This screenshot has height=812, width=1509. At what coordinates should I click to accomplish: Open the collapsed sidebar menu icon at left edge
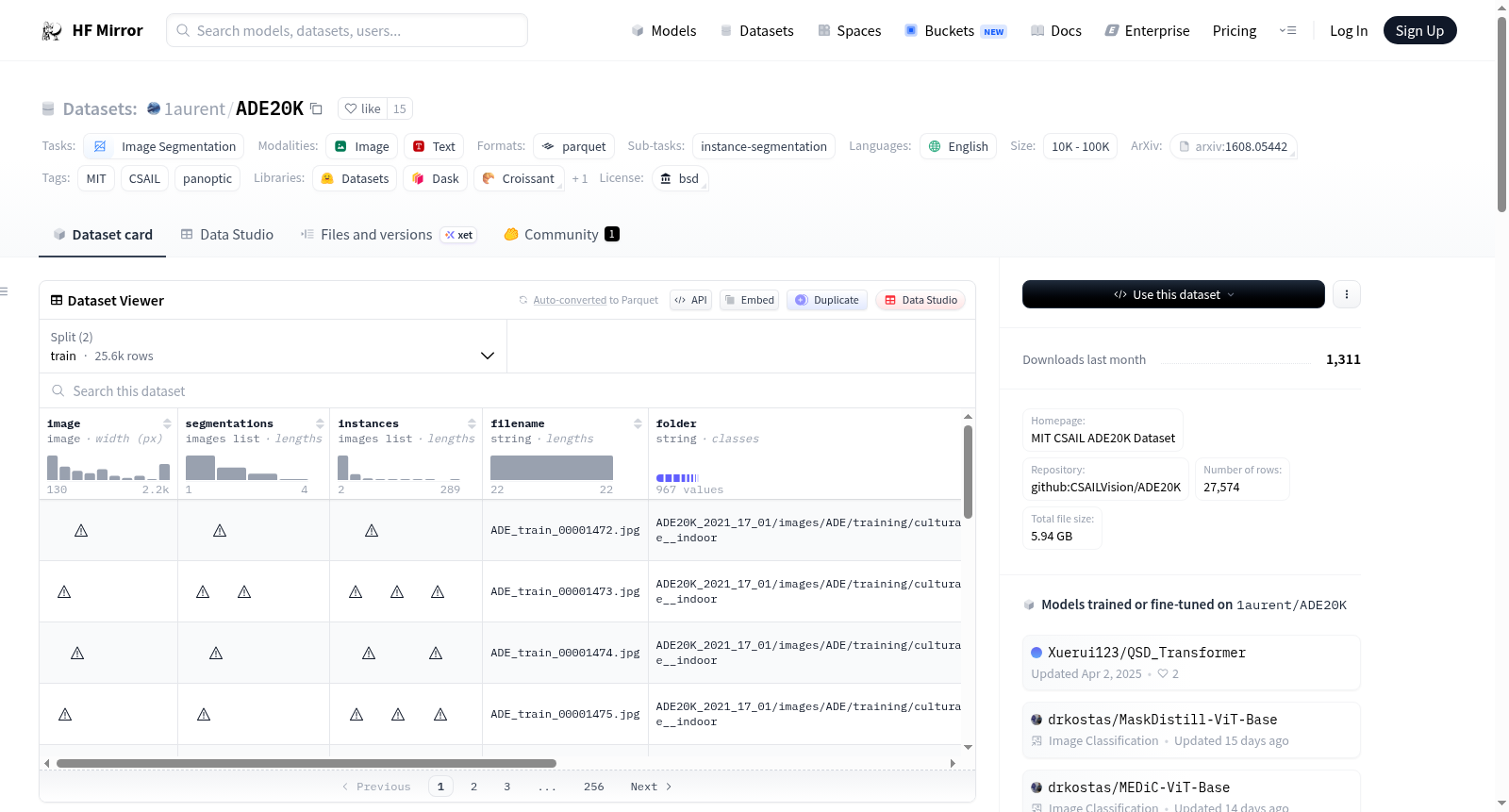click(x=4, y=291)
